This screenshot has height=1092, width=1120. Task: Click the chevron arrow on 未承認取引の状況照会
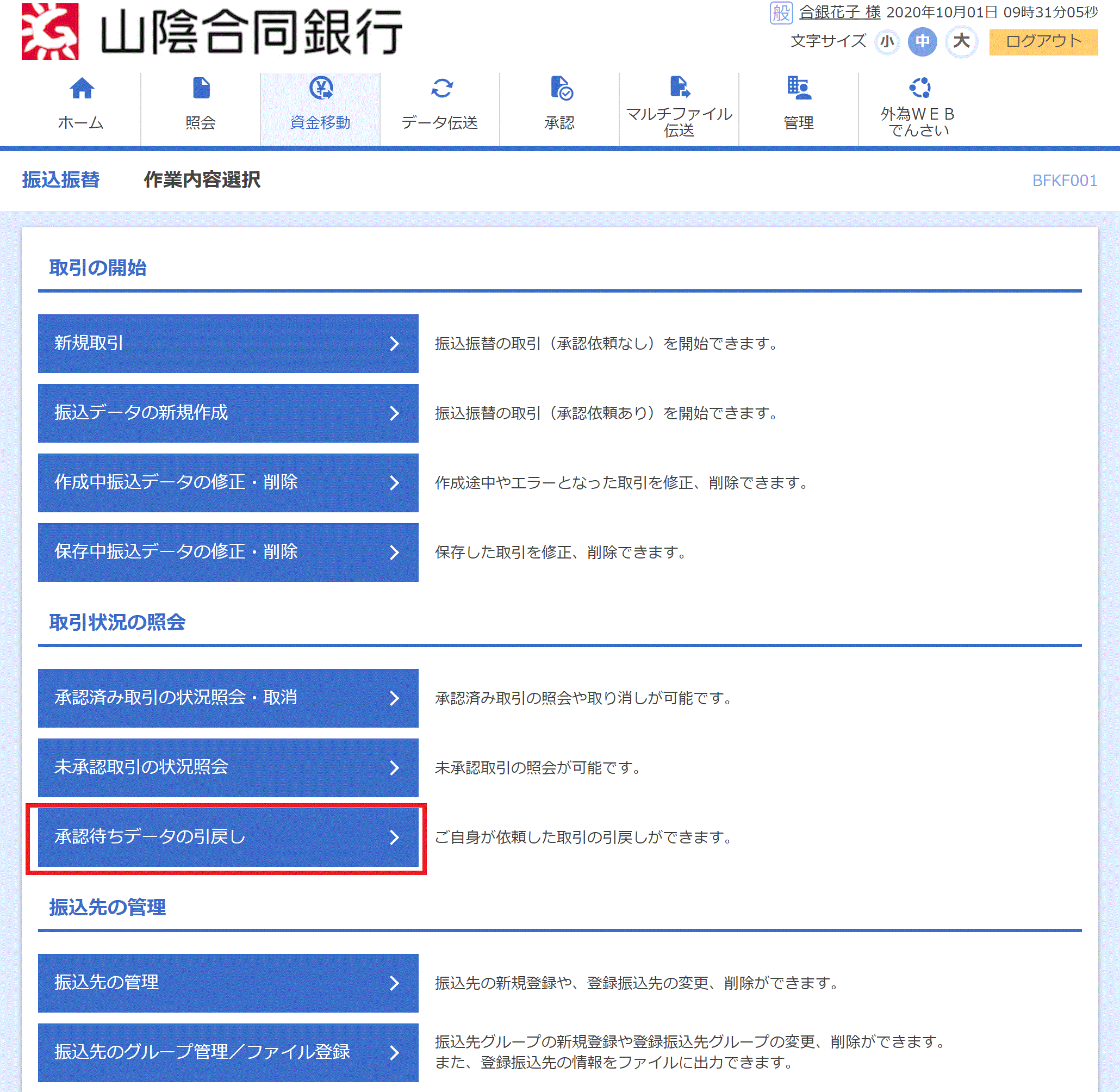click(x=394, y=767)
